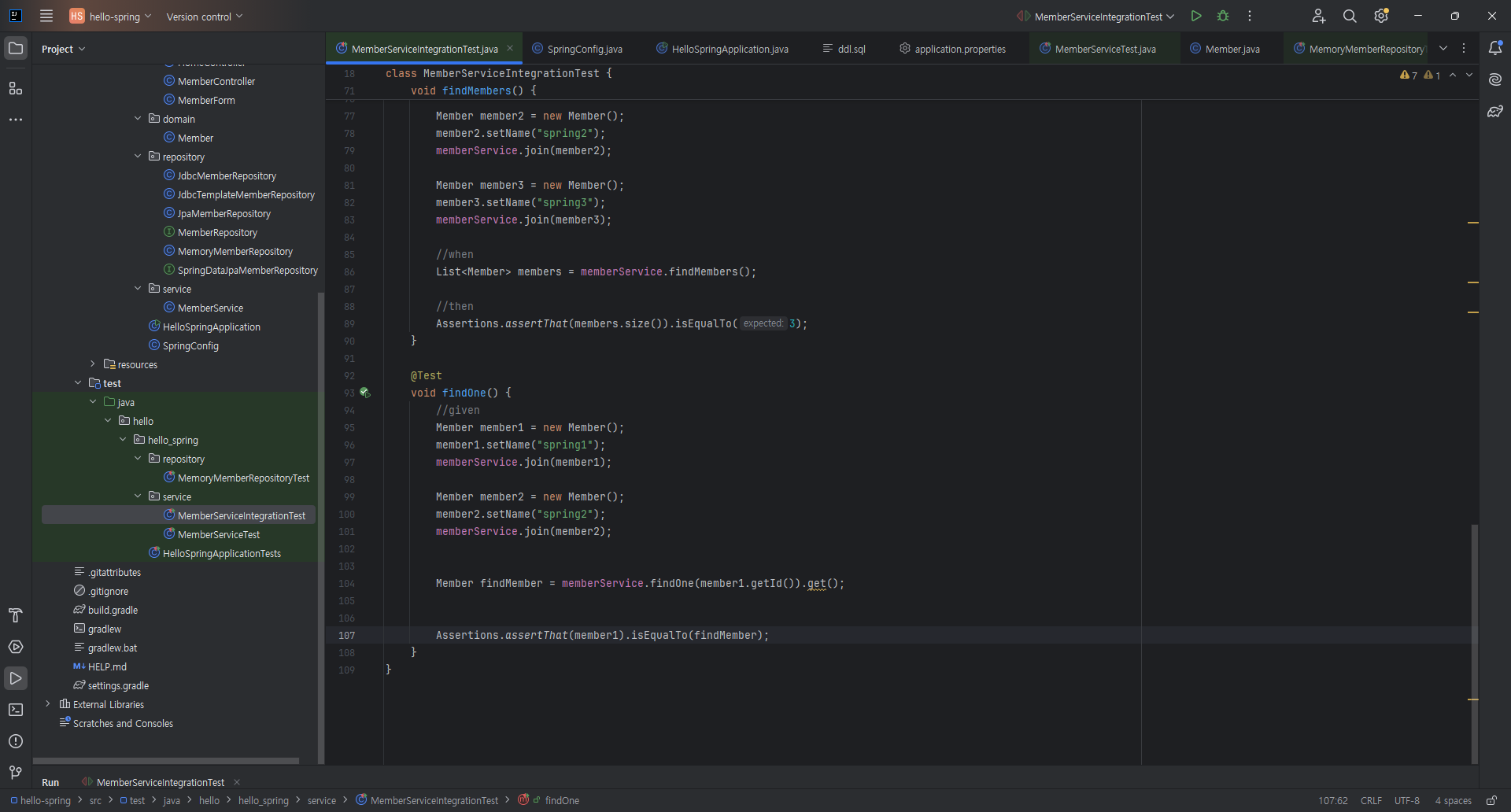Switch to HelloSpringApplication.java tab

tap(722, 49)
